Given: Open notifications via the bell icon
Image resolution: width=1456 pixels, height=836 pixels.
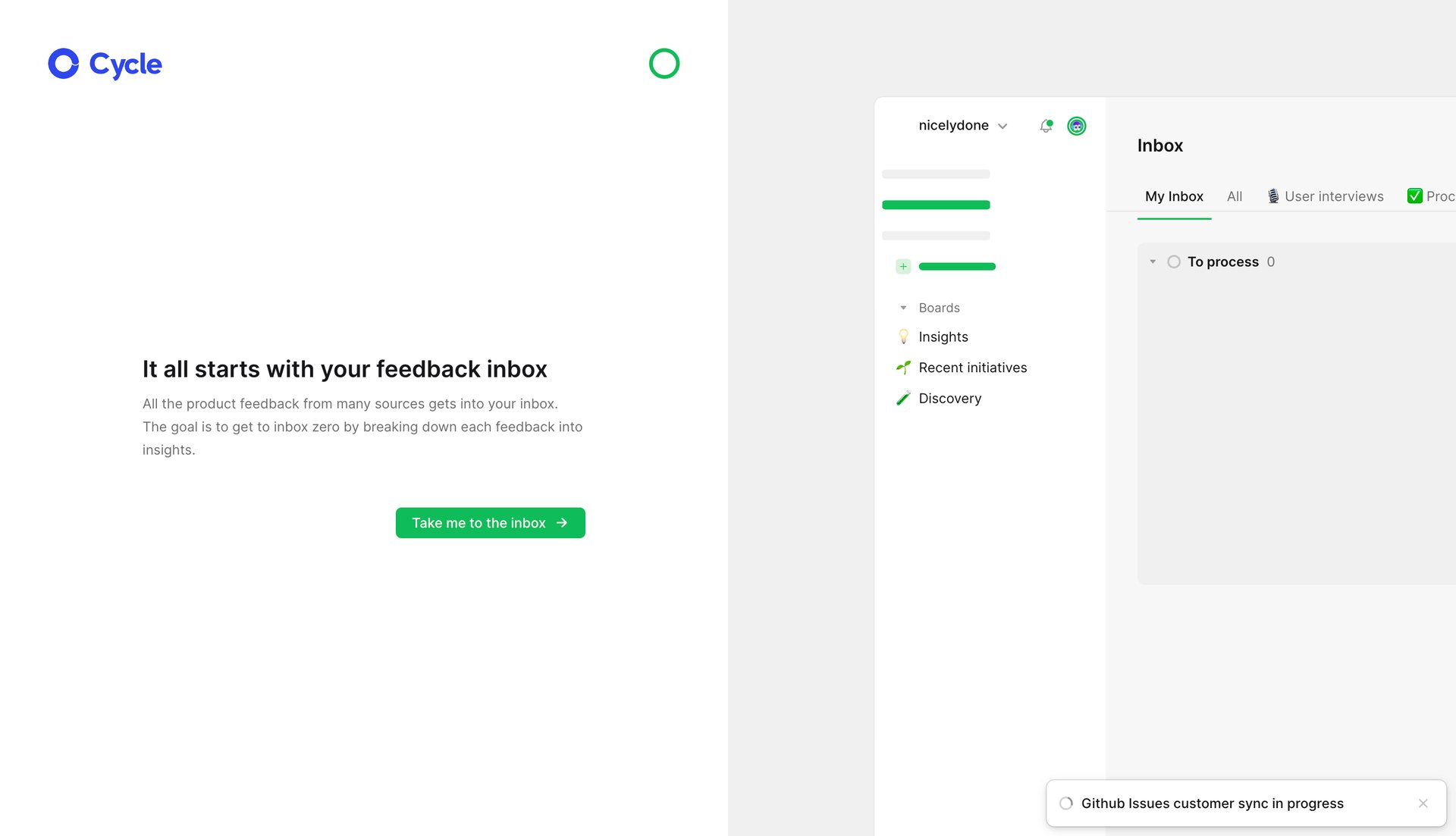Looking at the screenshot, I should click(1045, 126).
